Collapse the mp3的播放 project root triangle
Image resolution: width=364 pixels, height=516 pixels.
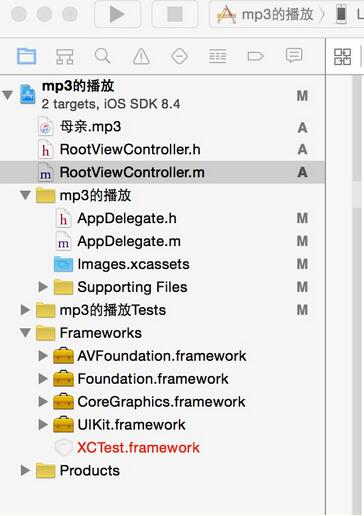tap(8, 95)
